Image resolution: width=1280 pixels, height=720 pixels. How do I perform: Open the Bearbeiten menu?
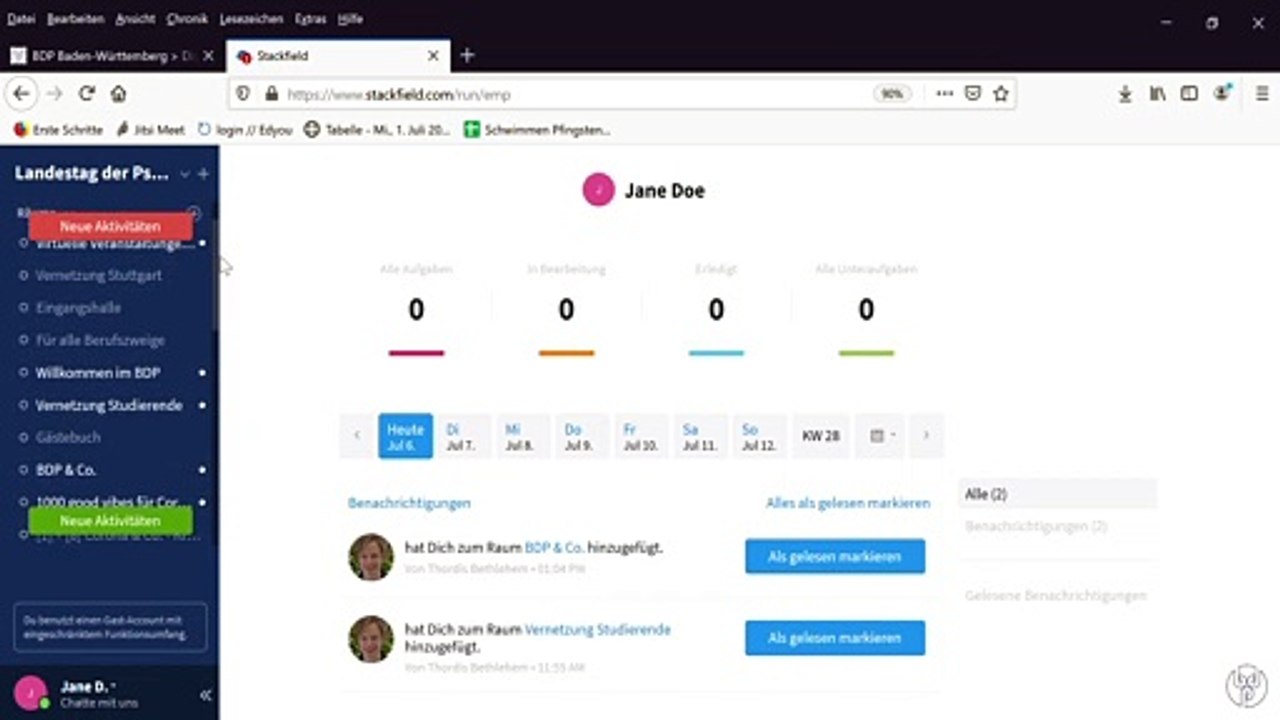[x=76, y=19]
